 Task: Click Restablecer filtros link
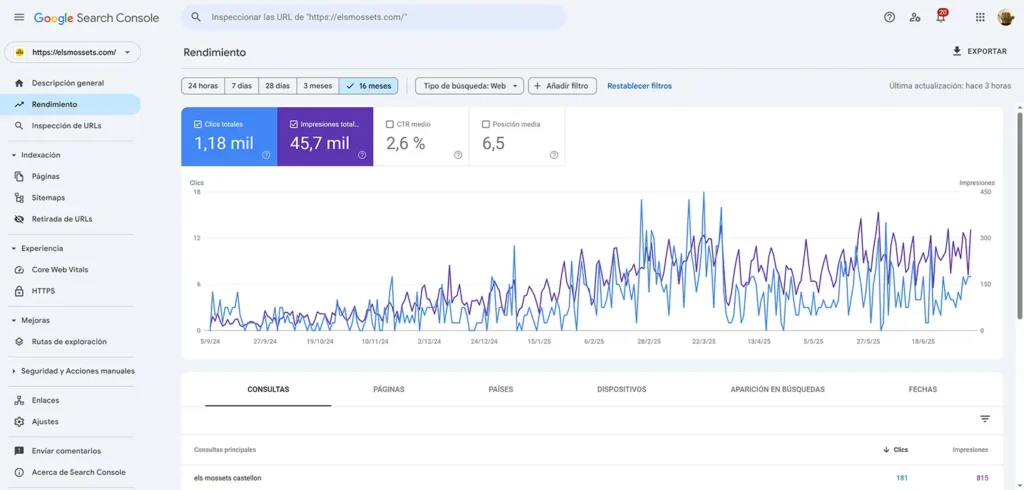click(x=639, y=86)
